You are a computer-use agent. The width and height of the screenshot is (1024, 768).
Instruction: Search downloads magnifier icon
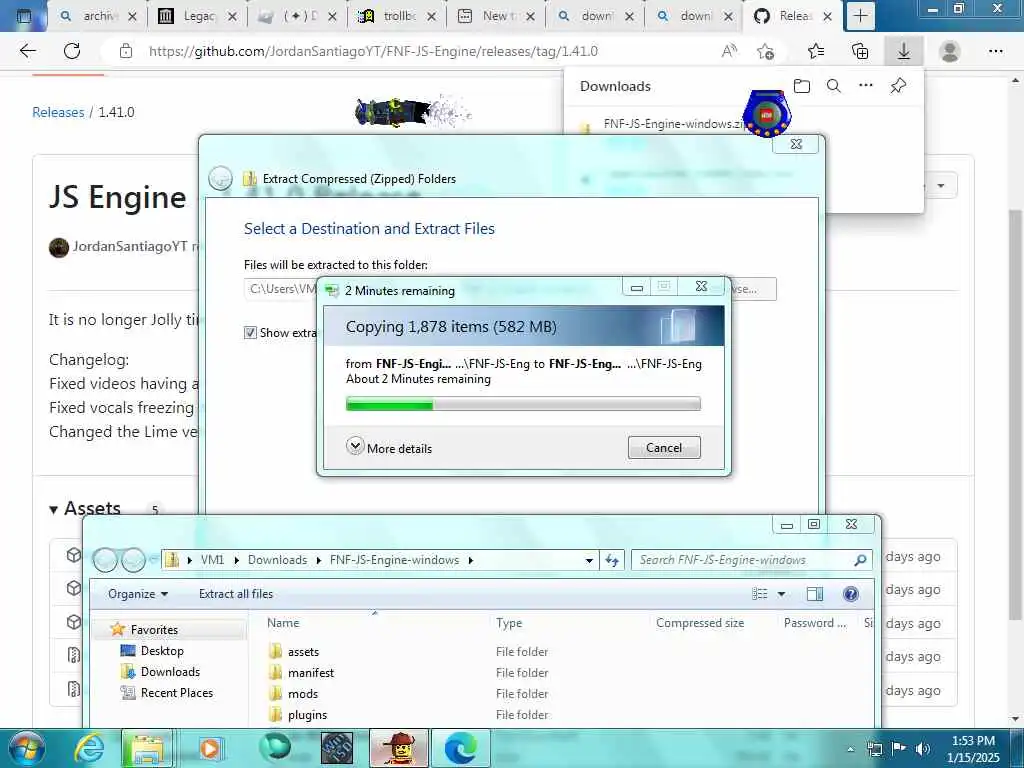click(x=834, y=86)
